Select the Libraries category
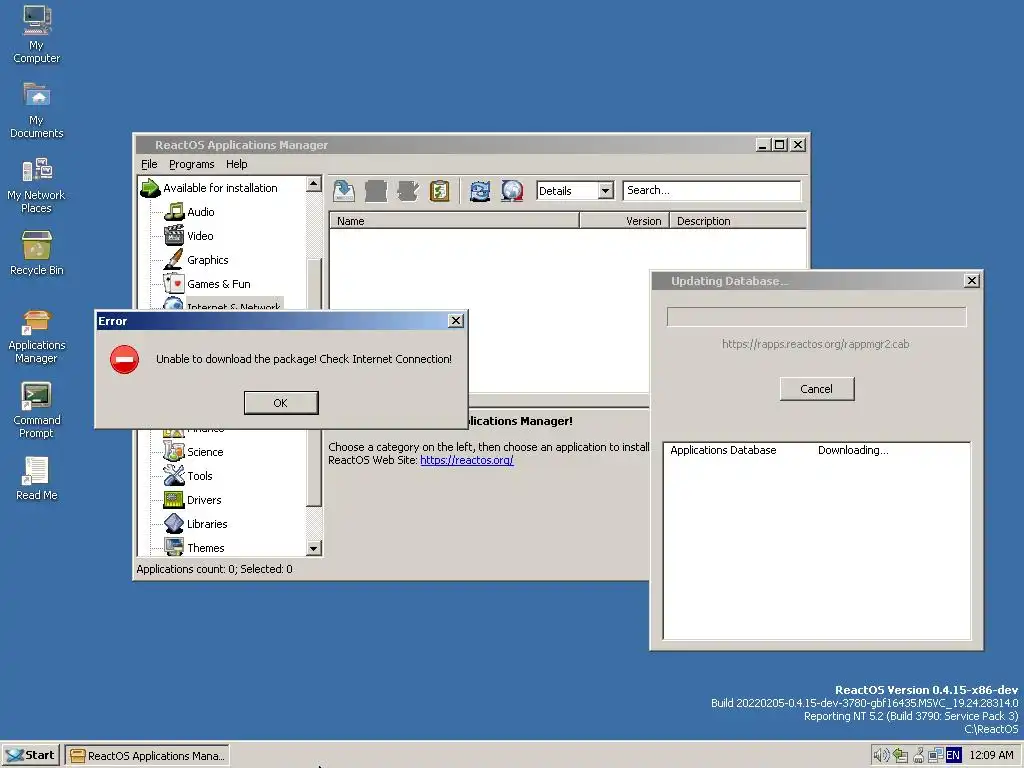The width and height of the screenshot is (1024, 768). click(x=207, y=524)
